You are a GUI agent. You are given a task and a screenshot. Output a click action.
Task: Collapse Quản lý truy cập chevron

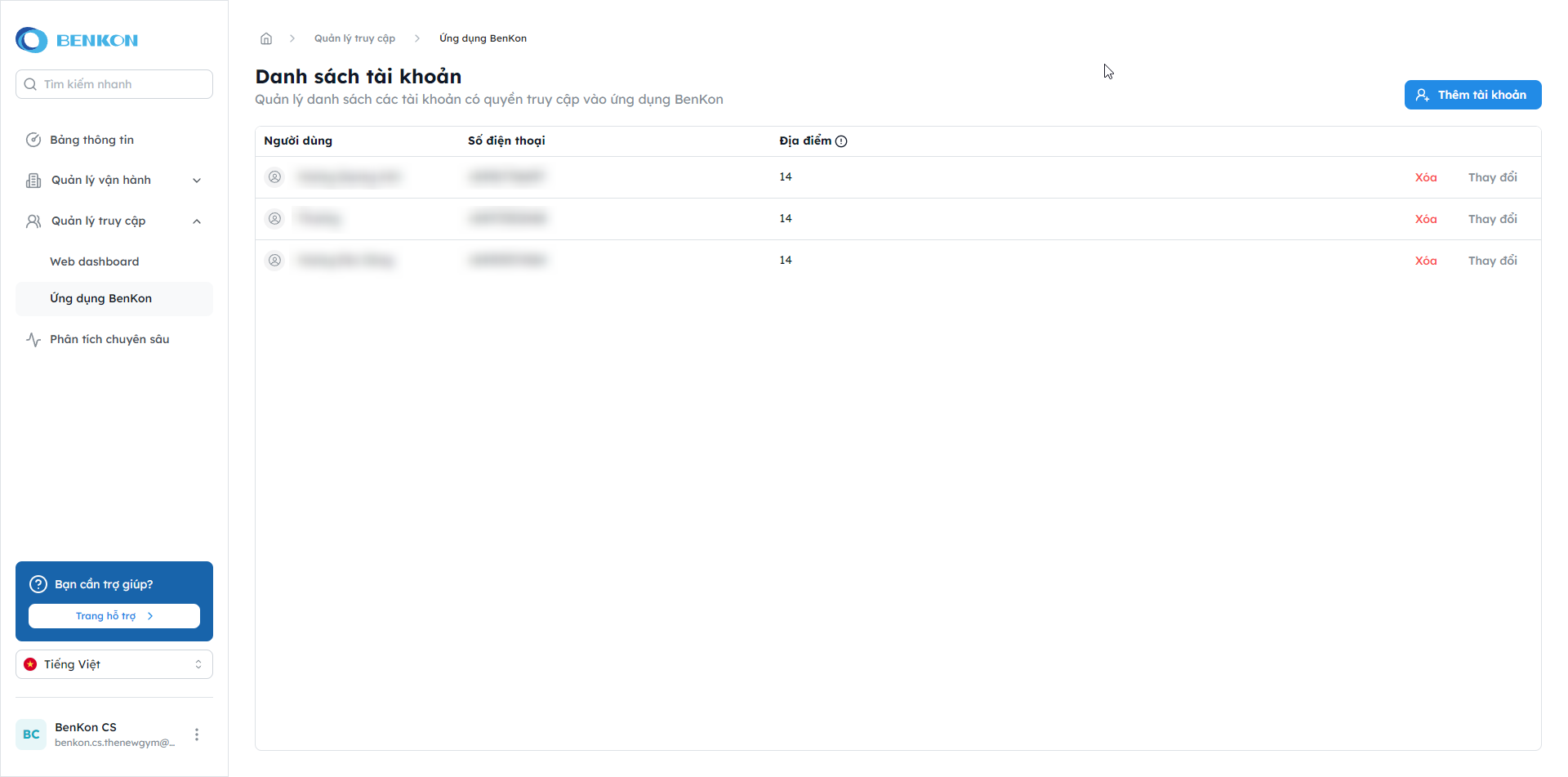point(197,221)
